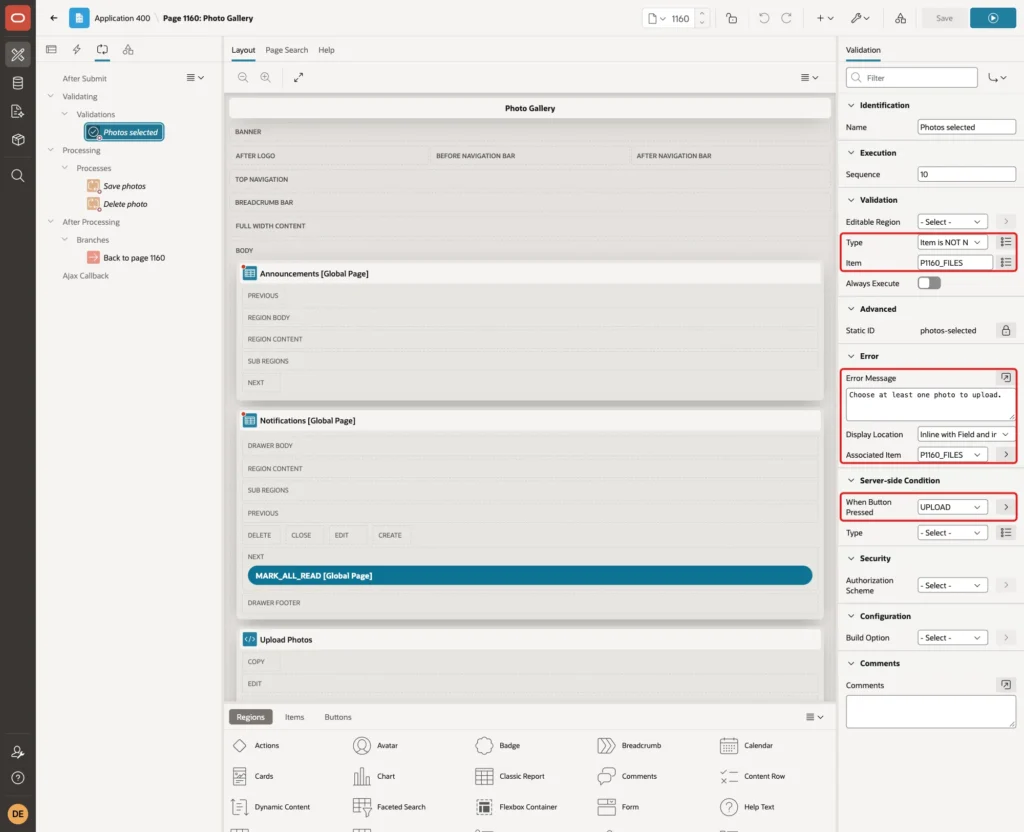The image size is (1024, 832).
Task: Click the lock icon beside Static ID
Action: click(1006, 330)
